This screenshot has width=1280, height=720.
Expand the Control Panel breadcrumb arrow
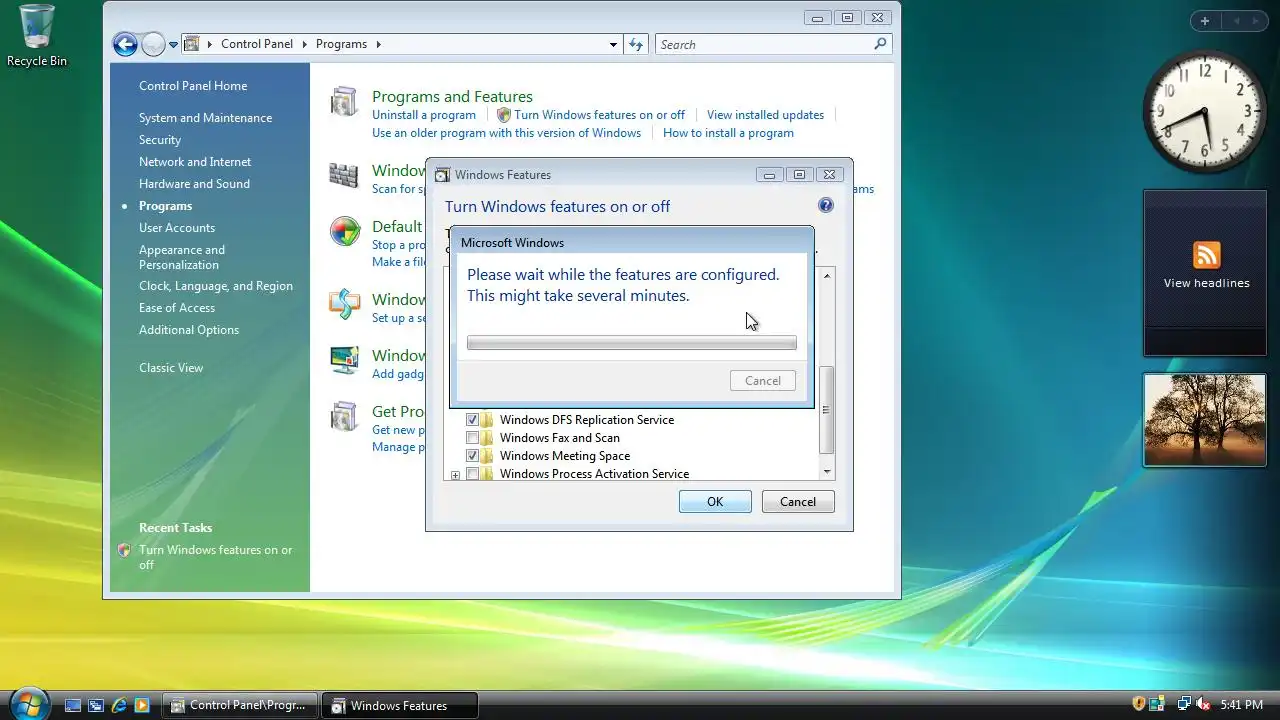click(x=305, y=44)
